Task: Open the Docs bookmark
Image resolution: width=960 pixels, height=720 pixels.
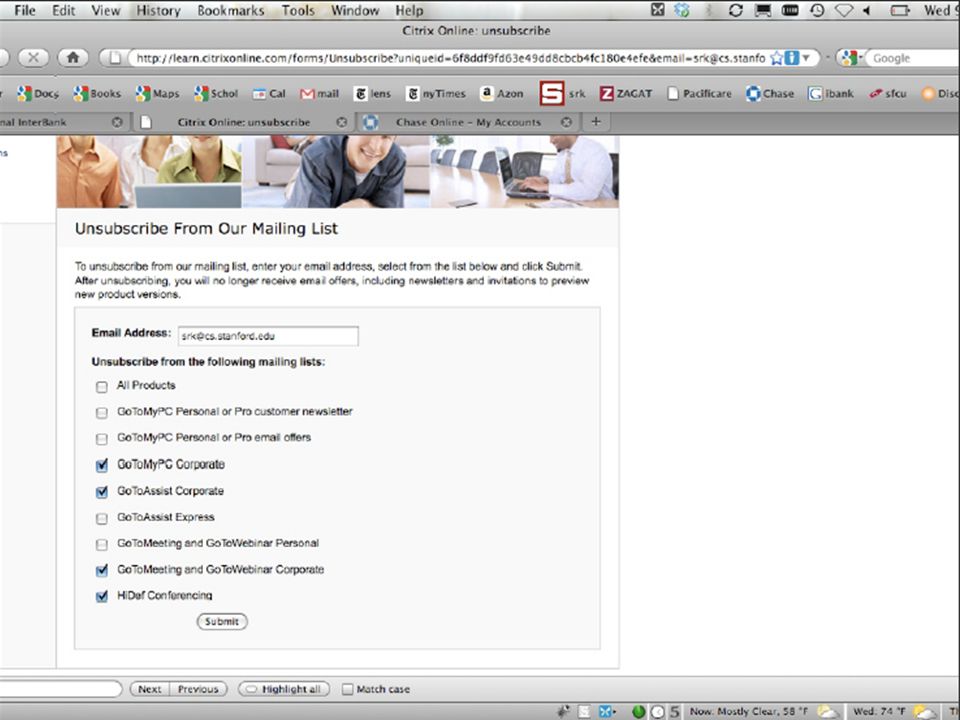Action: click(x=38, y=94)
